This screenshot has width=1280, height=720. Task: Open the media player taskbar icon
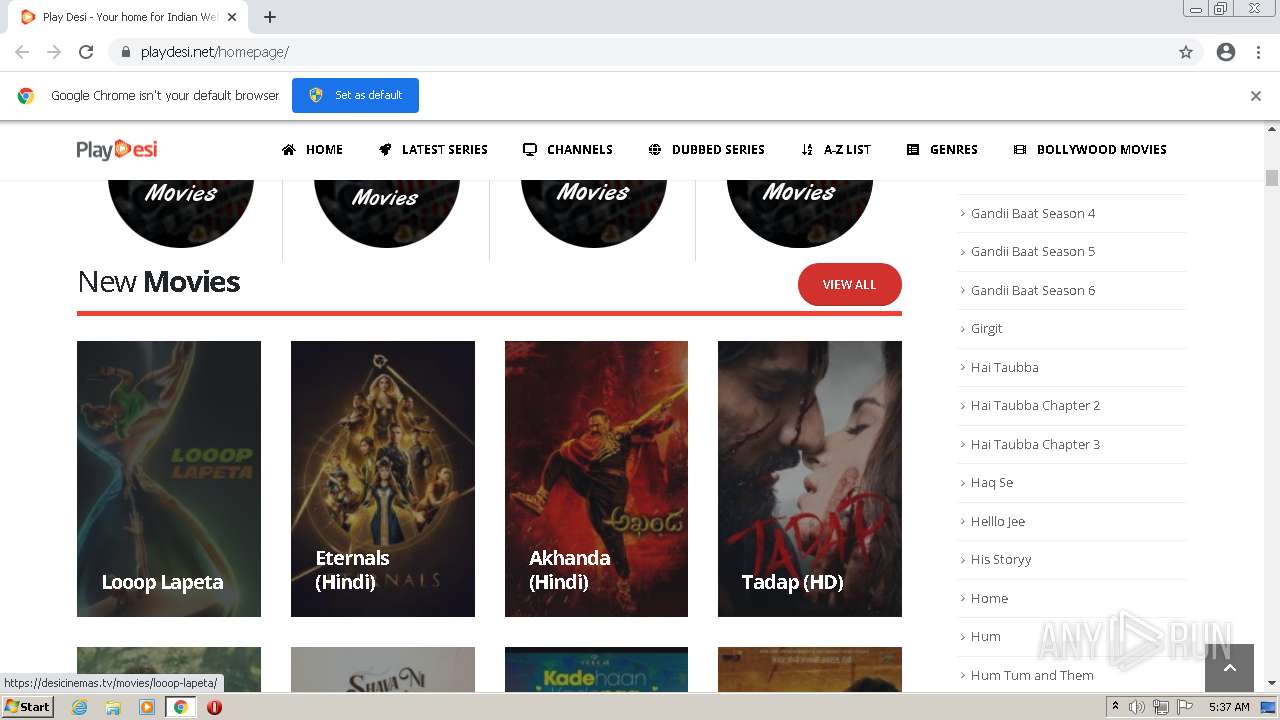[147, 707]
